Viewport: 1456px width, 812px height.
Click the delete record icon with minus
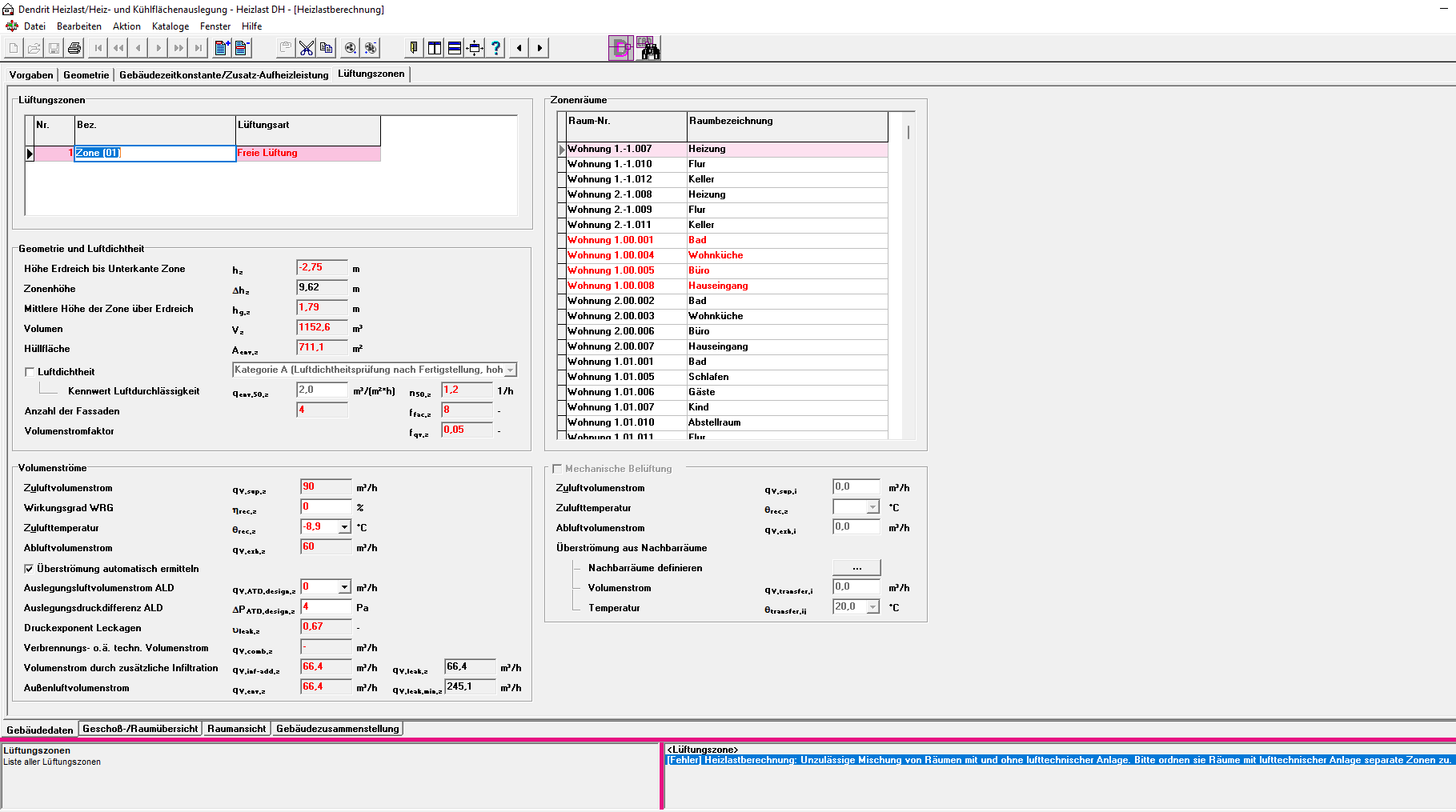click(243, 48)
